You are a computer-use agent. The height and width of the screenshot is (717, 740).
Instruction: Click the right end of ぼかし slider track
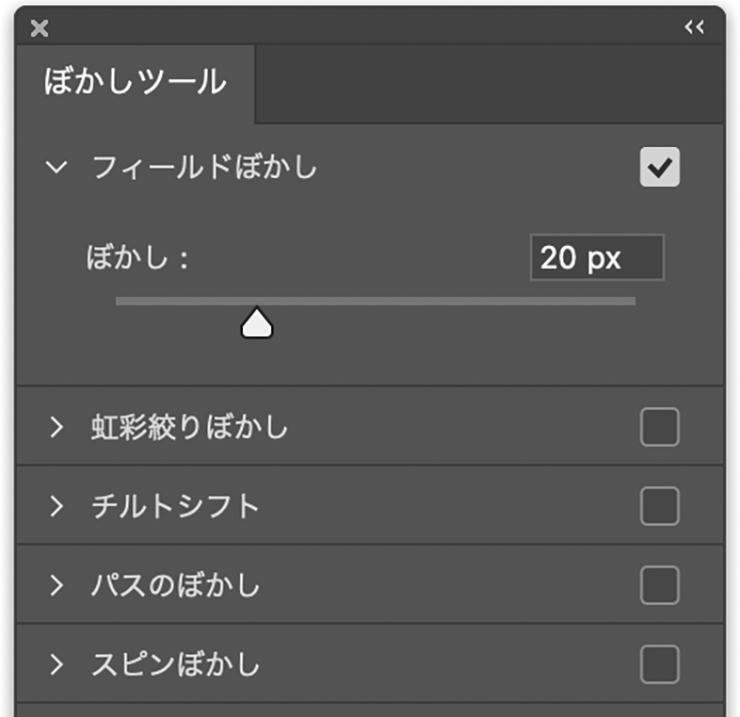[x=630, y=300]
